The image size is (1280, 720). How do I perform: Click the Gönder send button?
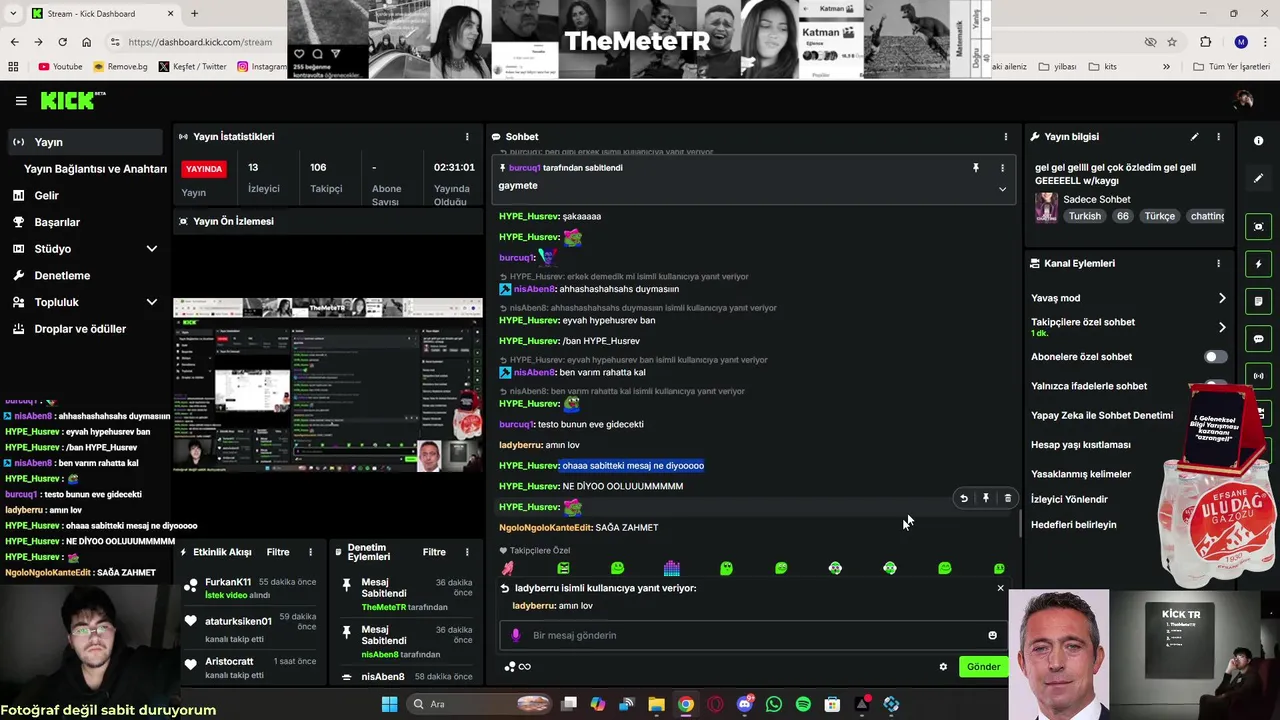(983, 667)
